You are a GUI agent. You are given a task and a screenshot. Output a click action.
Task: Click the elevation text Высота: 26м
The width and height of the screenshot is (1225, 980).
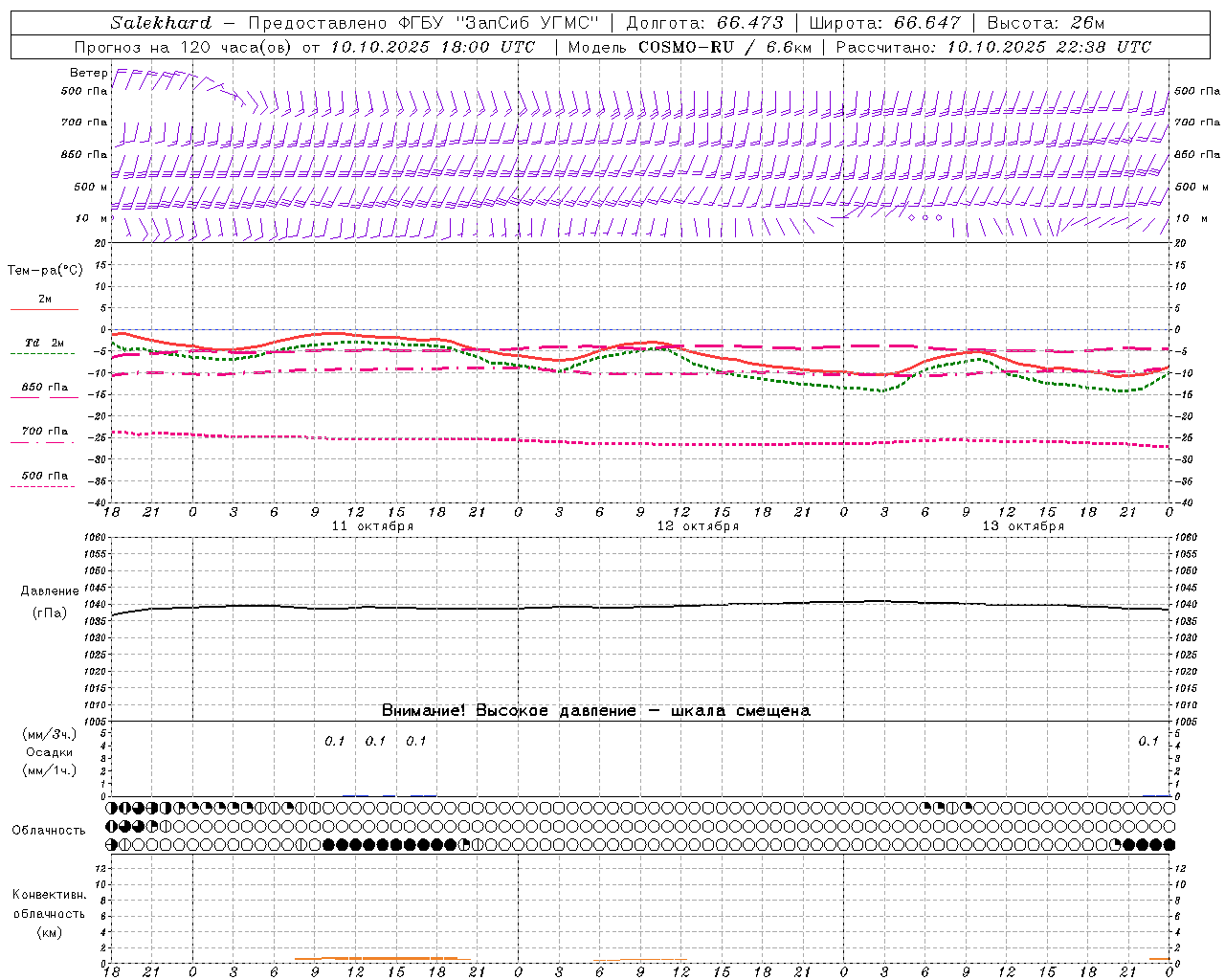(x=1045, y=23)
